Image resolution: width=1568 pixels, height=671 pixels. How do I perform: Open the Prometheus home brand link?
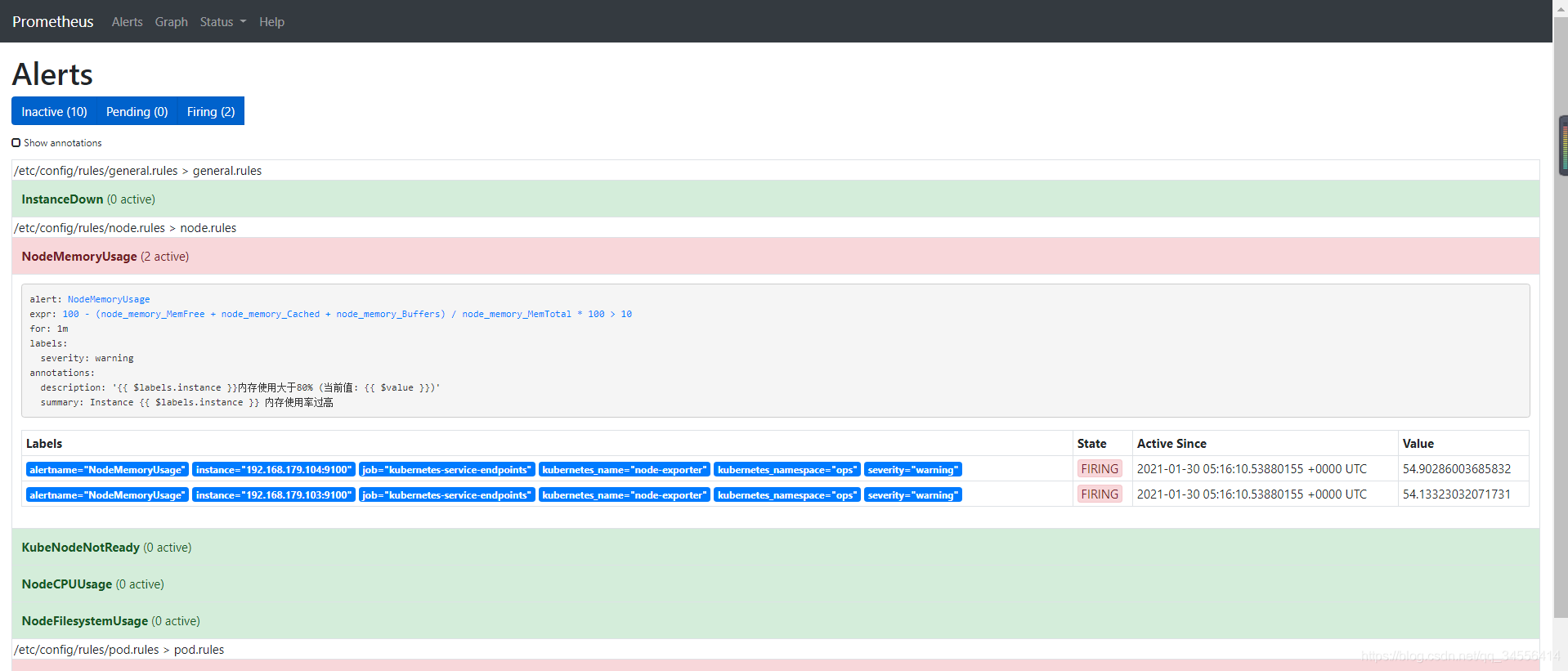52,21
